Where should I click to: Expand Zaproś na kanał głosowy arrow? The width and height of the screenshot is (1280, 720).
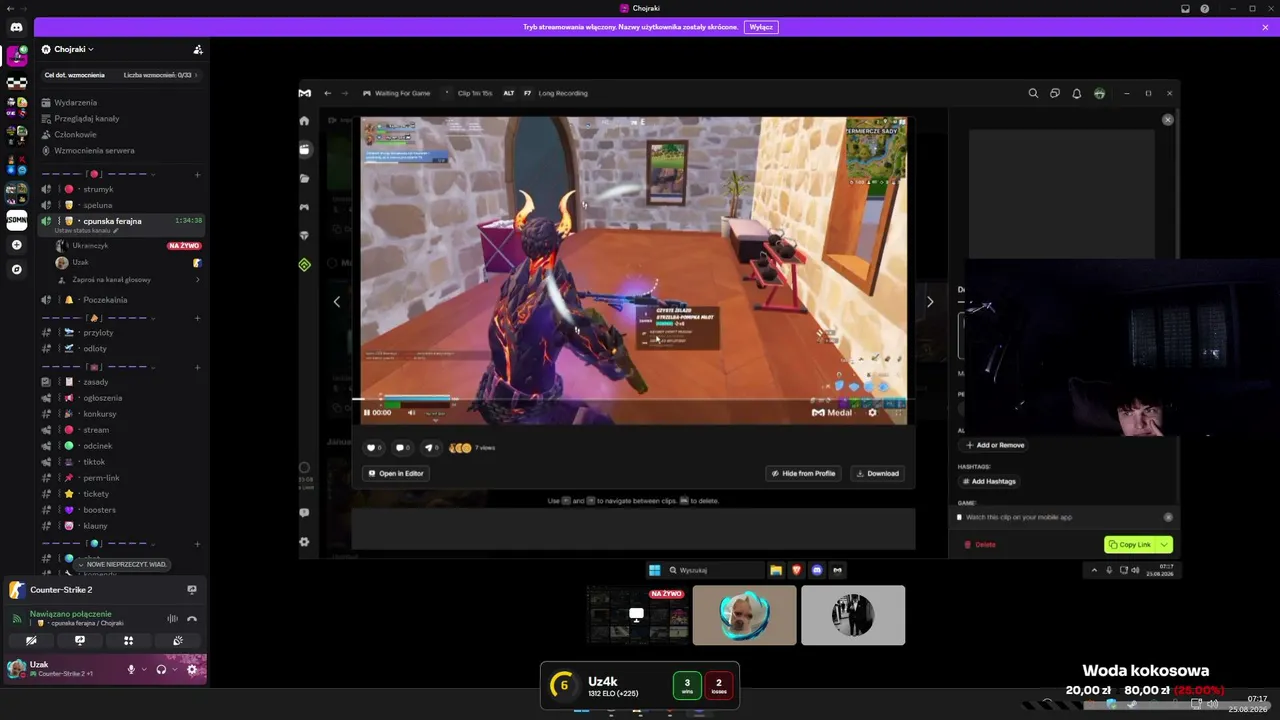click(x=196, y=280)
